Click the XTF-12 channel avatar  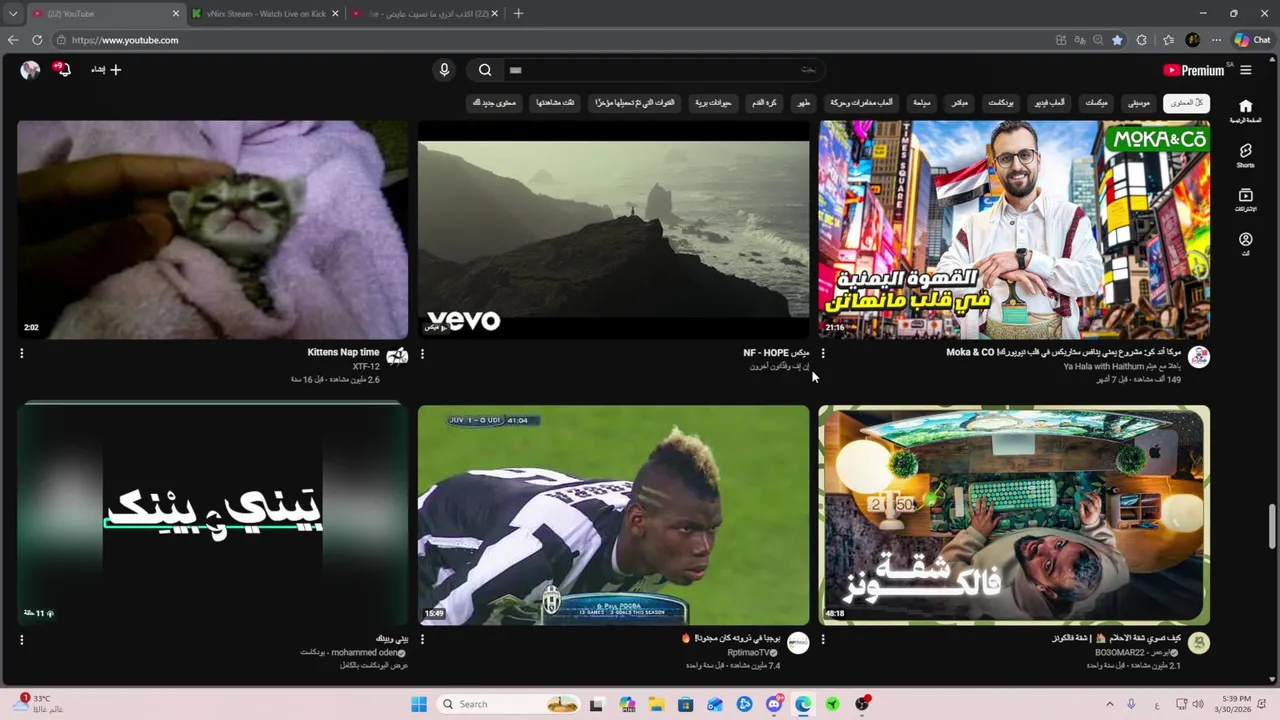[x=397, y=358]
